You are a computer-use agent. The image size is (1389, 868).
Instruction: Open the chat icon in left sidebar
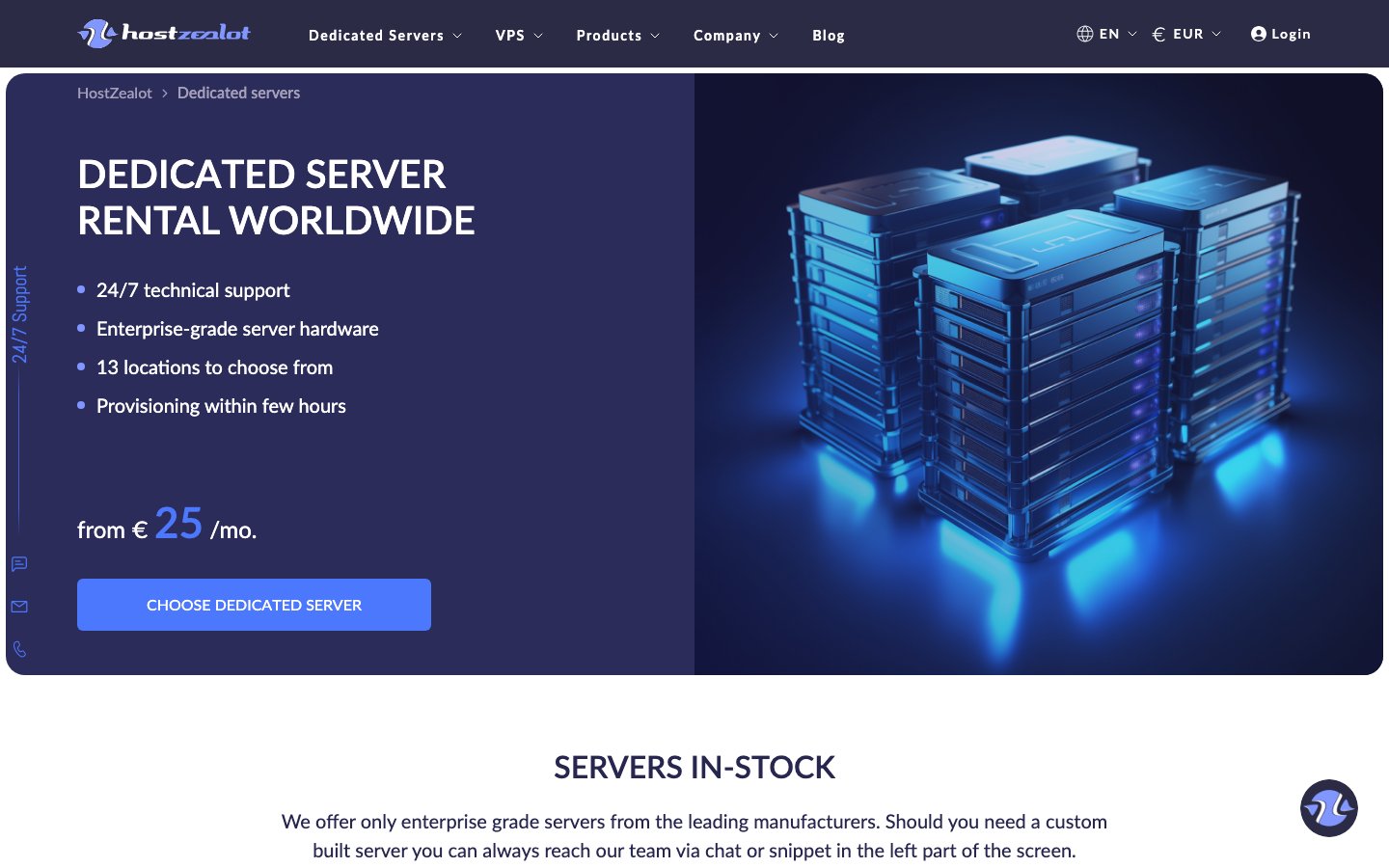[19, 564]
